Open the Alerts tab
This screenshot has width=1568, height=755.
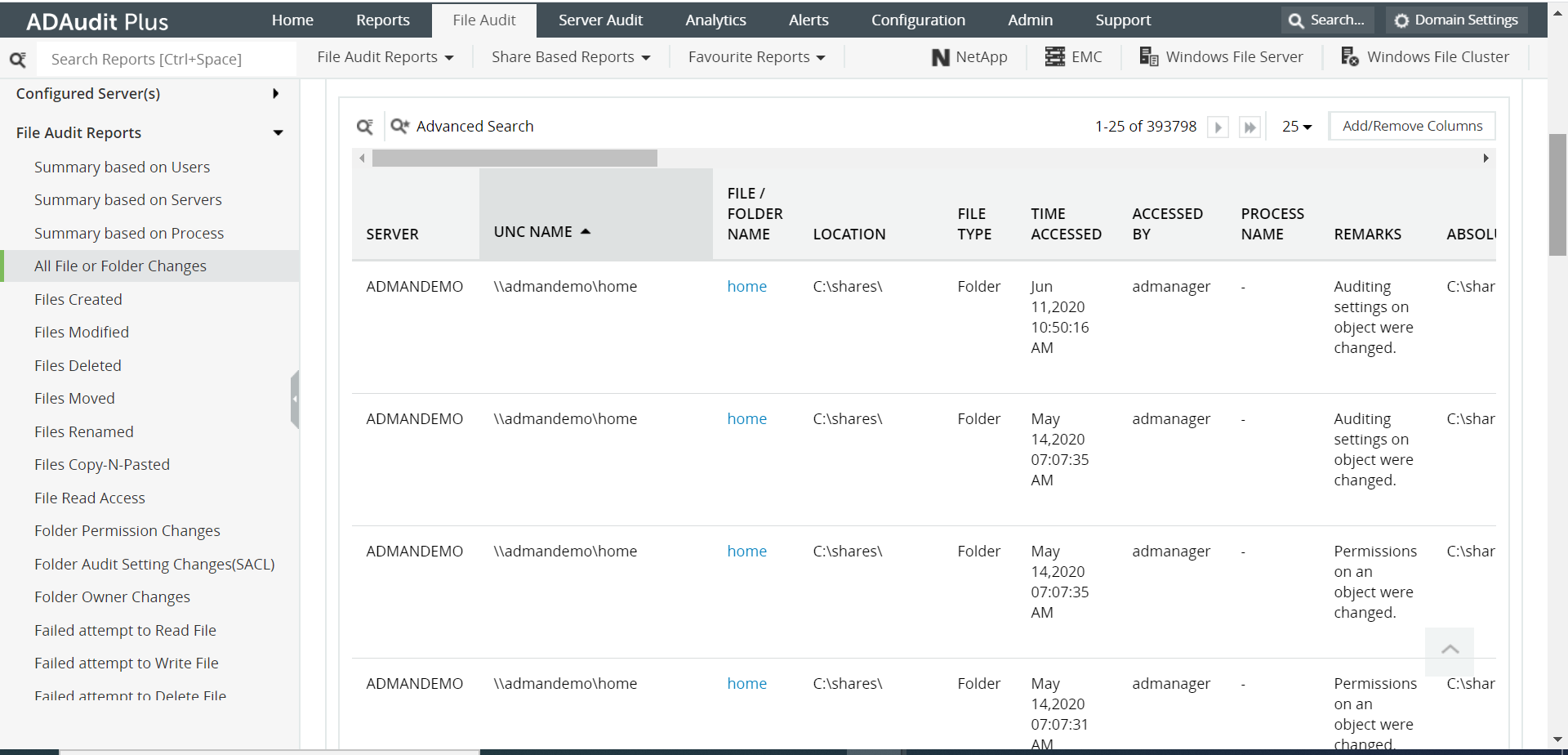tap(808, 20)
